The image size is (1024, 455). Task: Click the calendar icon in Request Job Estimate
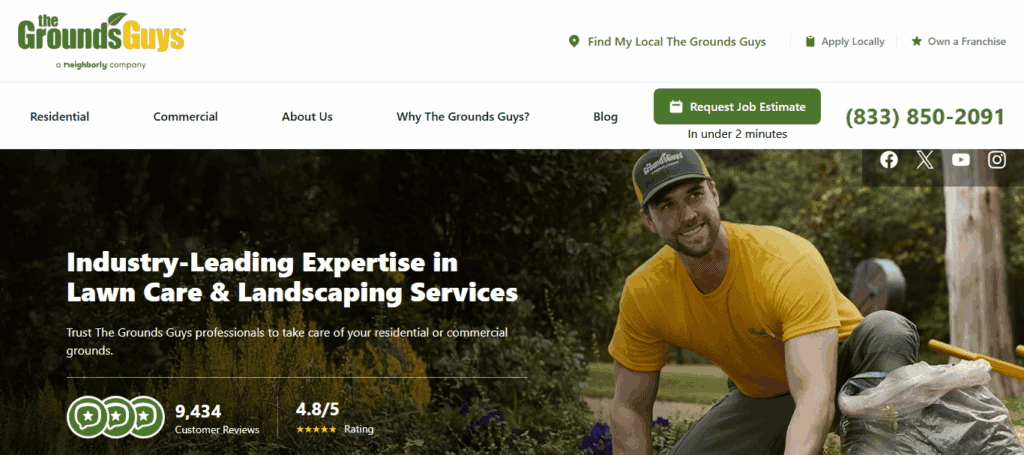pyautogui.click(x=676, y=107)
